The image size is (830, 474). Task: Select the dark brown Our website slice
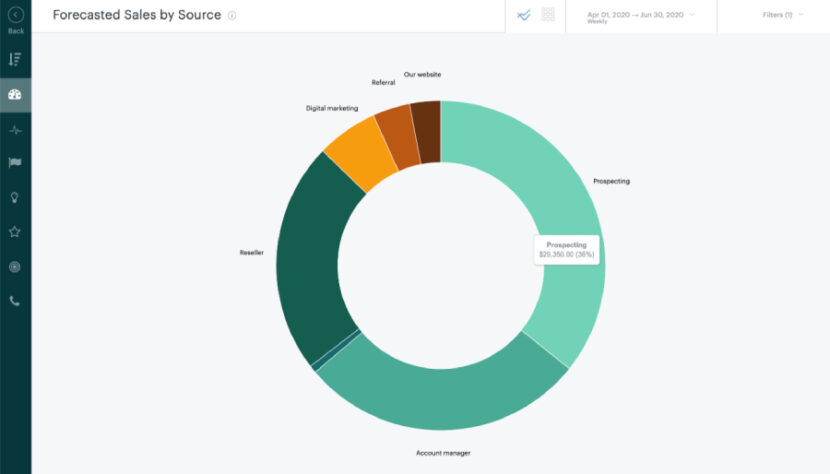(x=426, y=130)
